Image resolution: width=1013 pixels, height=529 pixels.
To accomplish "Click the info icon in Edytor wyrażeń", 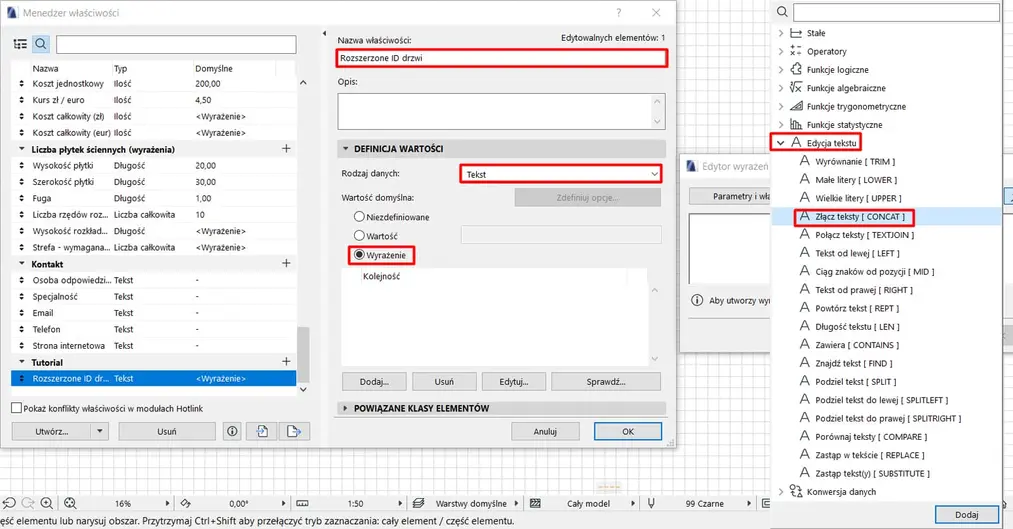I will click(697, 300).
